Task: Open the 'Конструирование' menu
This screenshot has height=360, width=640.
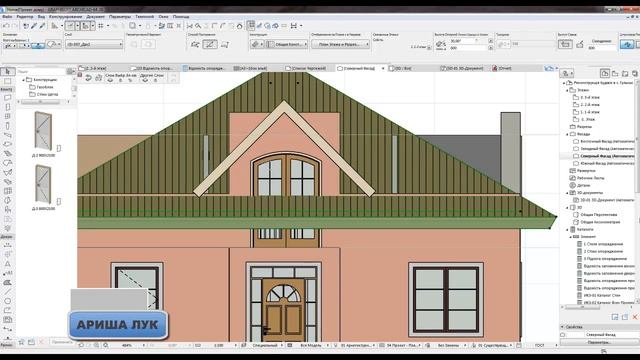Action: [65, 17]
